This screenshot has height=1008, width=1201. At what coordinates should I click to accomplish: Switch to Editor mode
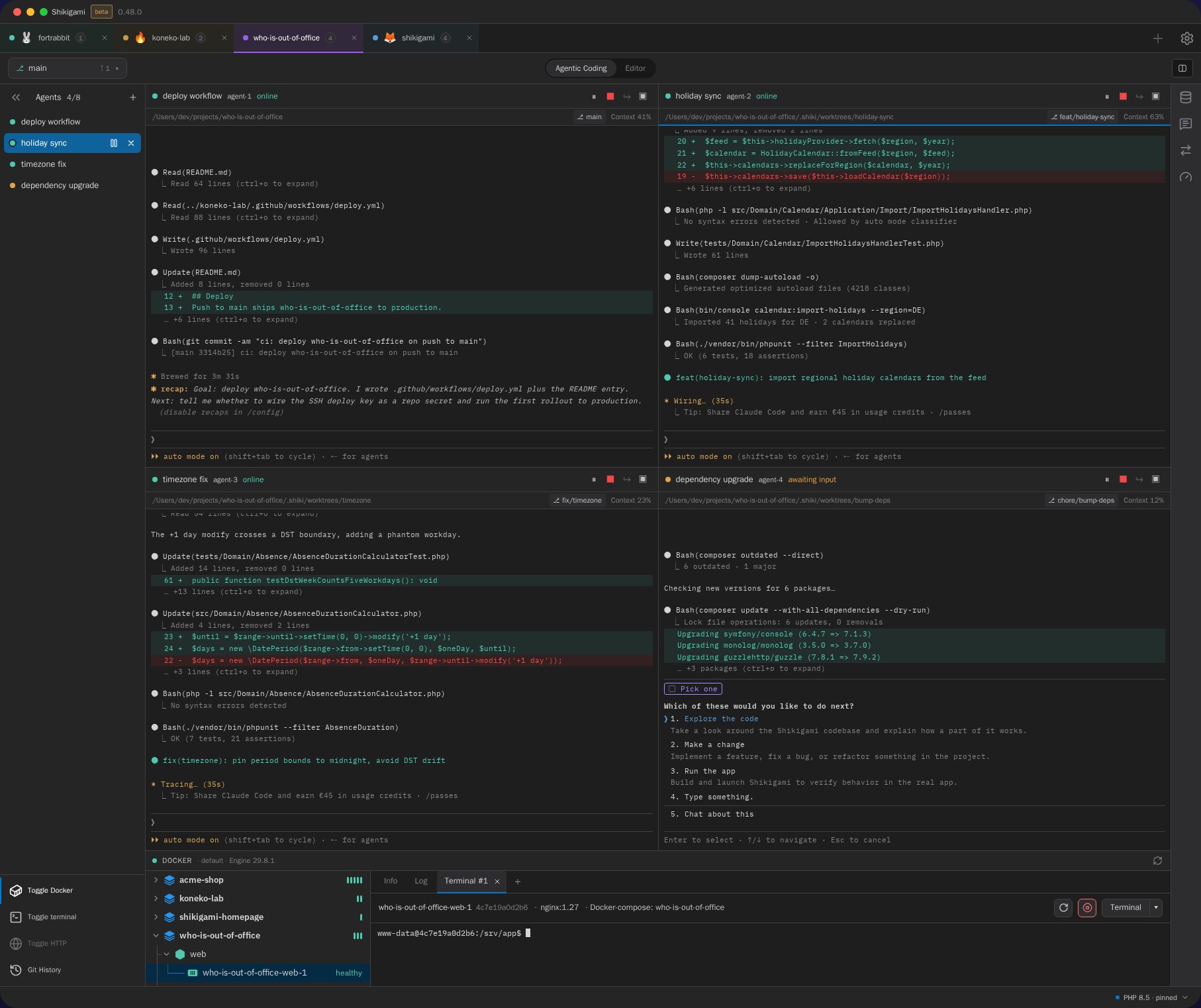click(635, 68)
